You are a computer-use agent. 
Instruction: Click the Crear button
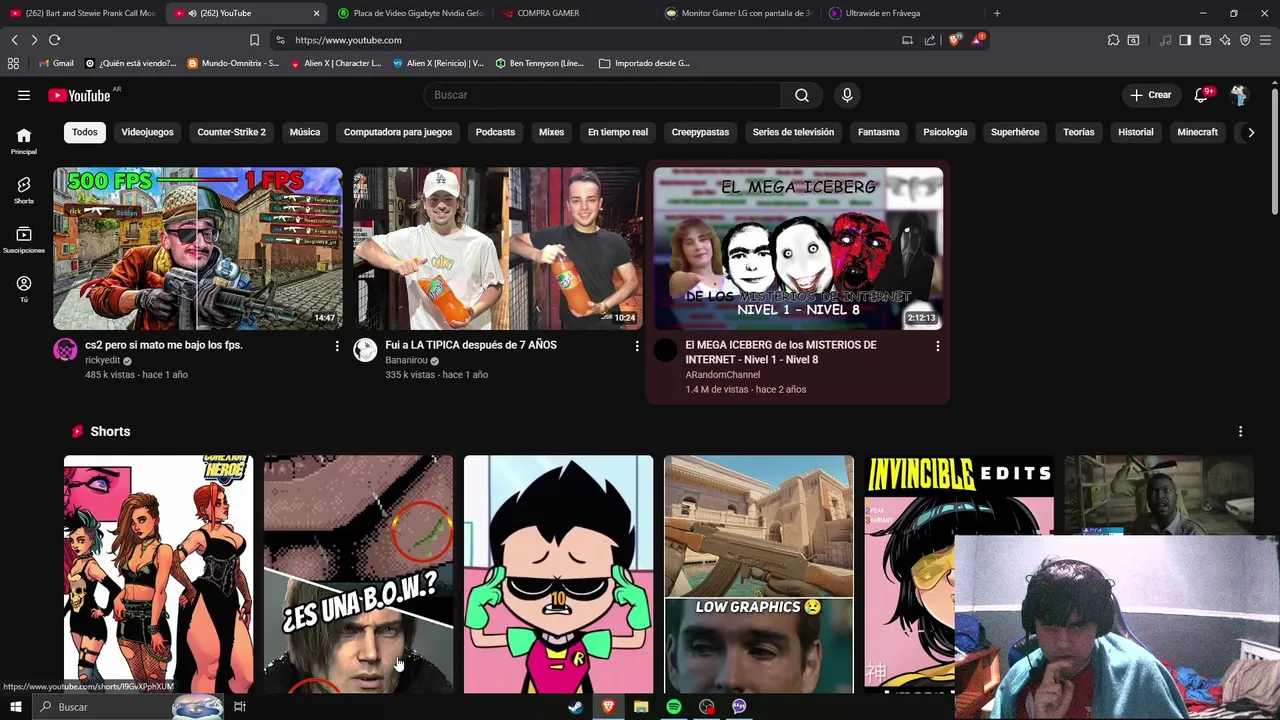click(1150, 95)
